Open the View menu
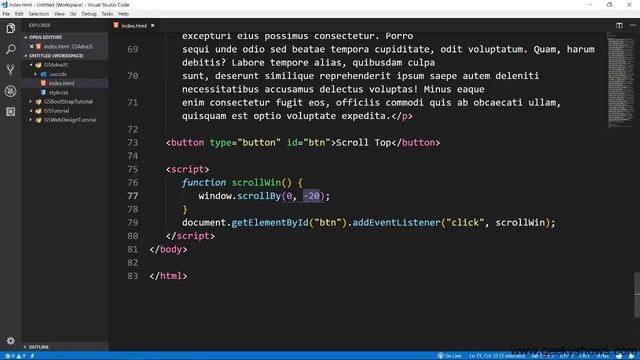 coord(59,14)
